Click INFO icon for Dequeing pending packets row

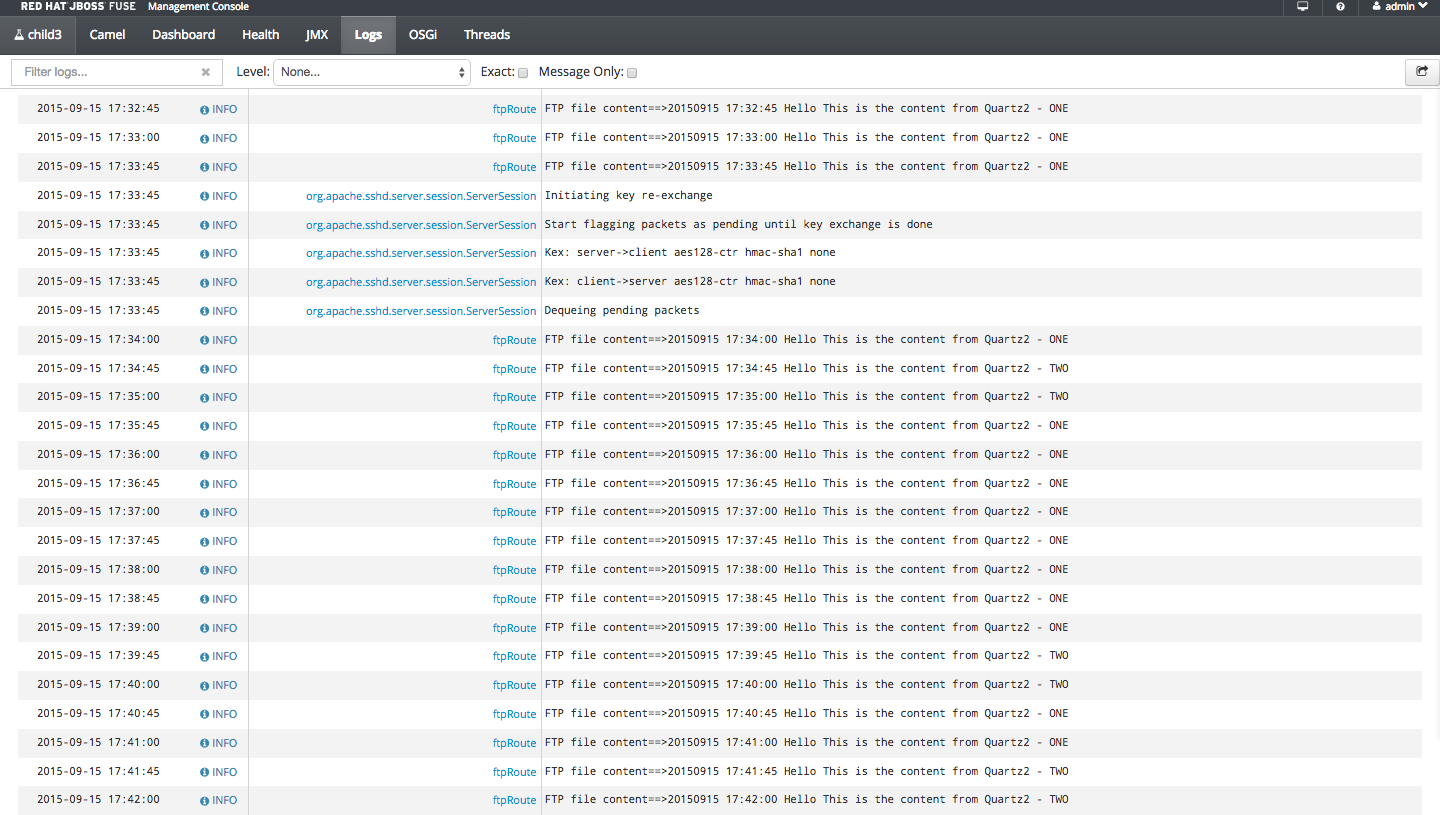coord(205,312)
